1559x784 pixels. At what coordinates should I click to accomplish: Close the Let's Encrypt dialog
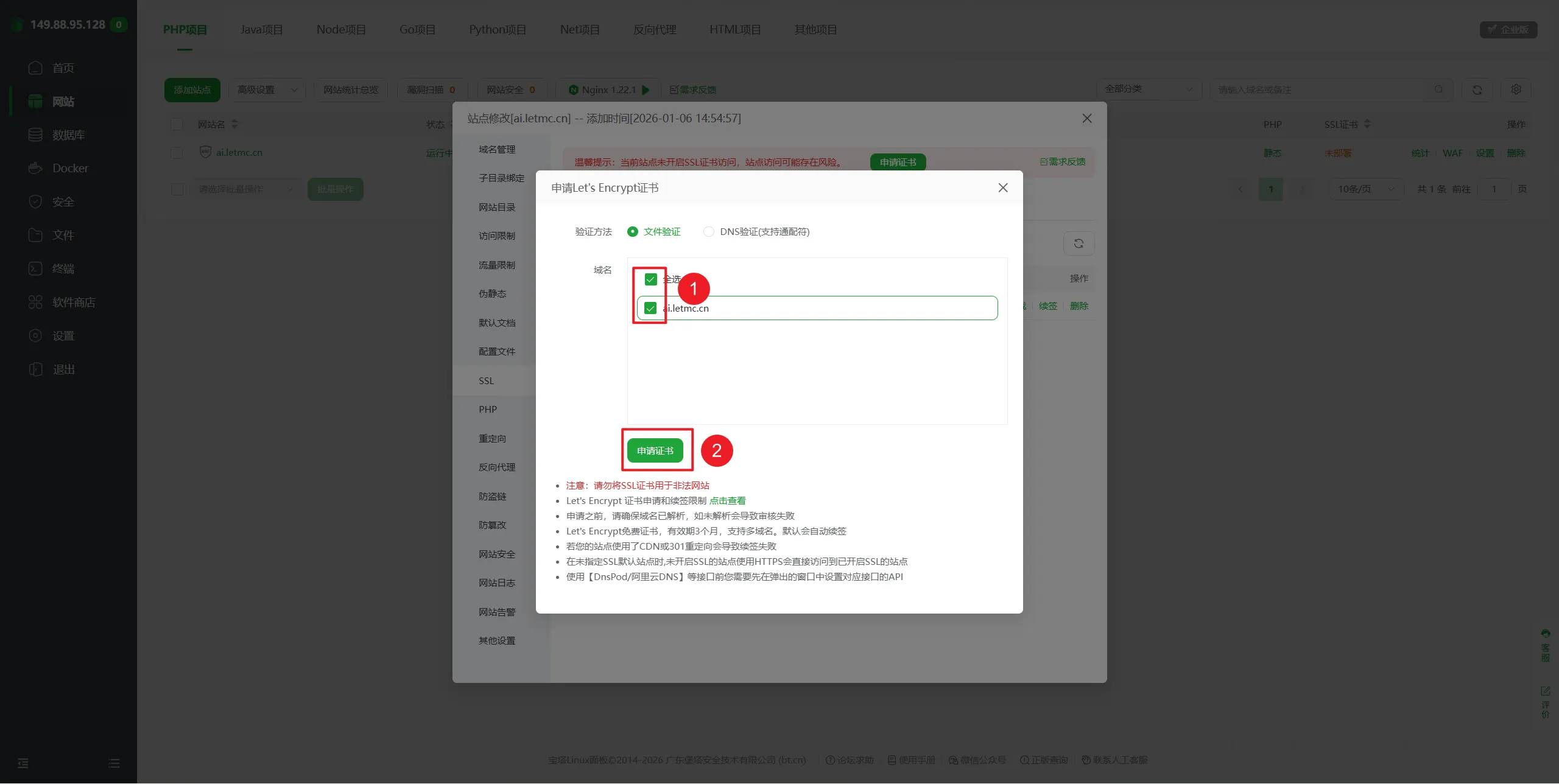coord(1003,188)
